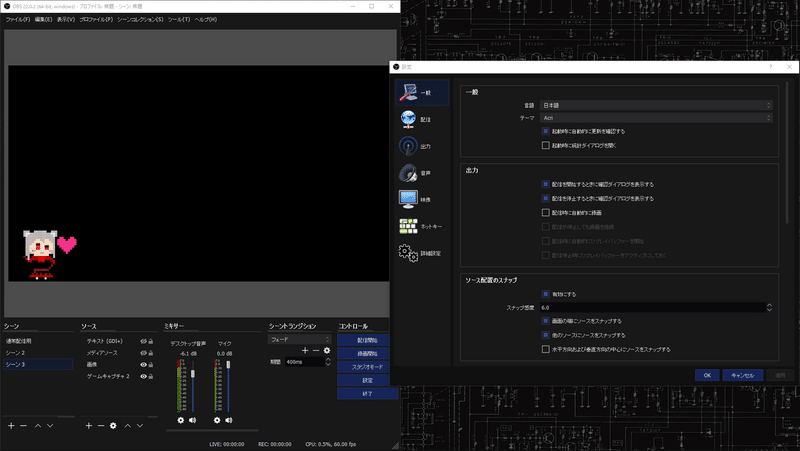
Task: Open the 言語 language dropdown
Action: (x=656, y=105)
